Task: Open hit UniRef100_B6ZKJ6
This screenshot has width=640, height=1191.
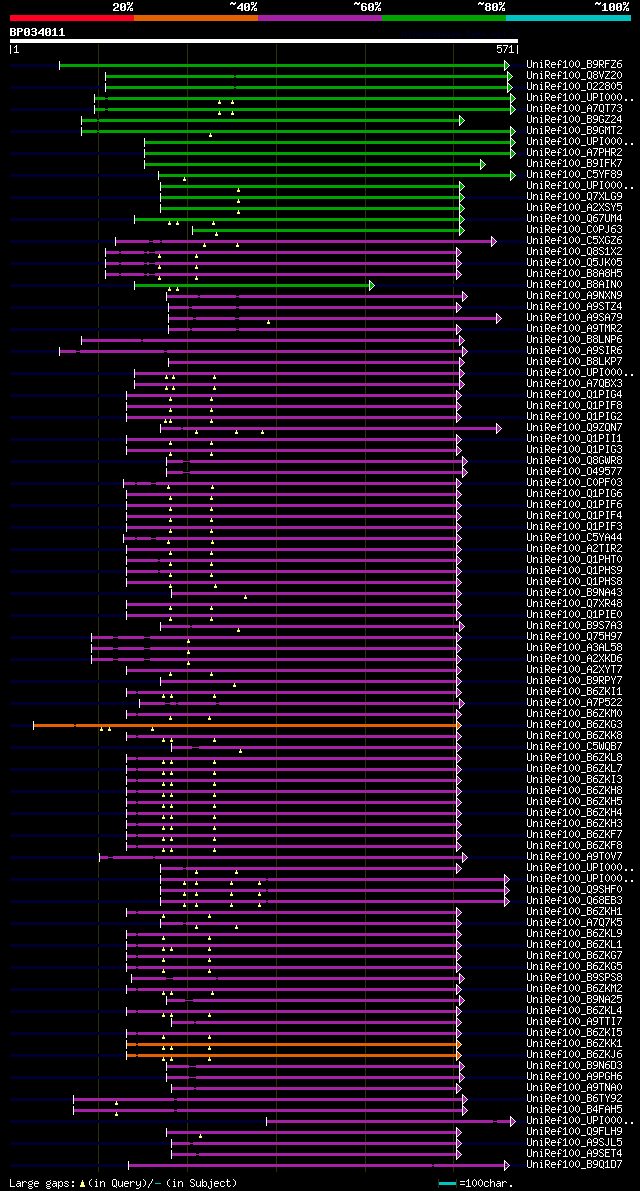Action: point(574,1056)
